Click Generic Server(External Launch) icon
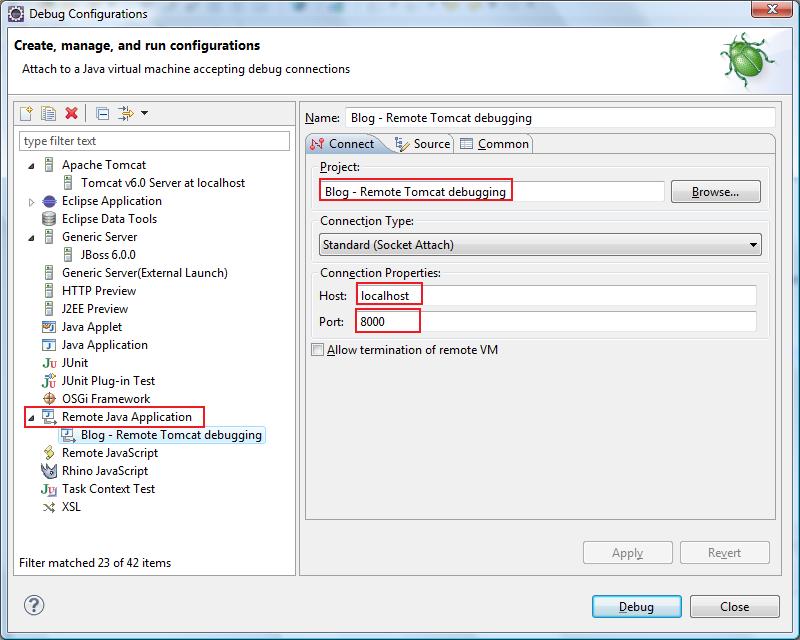 pos(49,273)
